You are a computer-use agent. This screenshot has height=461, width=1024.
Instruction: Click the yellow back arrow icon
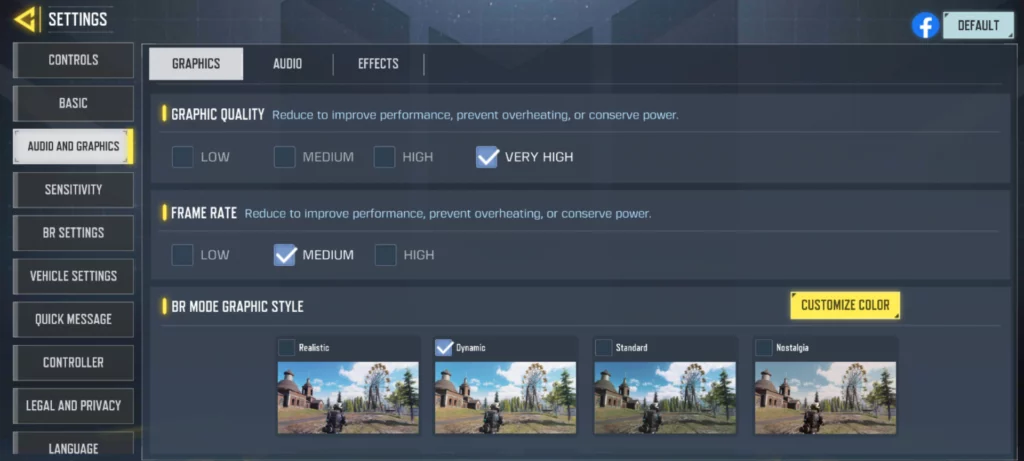pos(26,19)
